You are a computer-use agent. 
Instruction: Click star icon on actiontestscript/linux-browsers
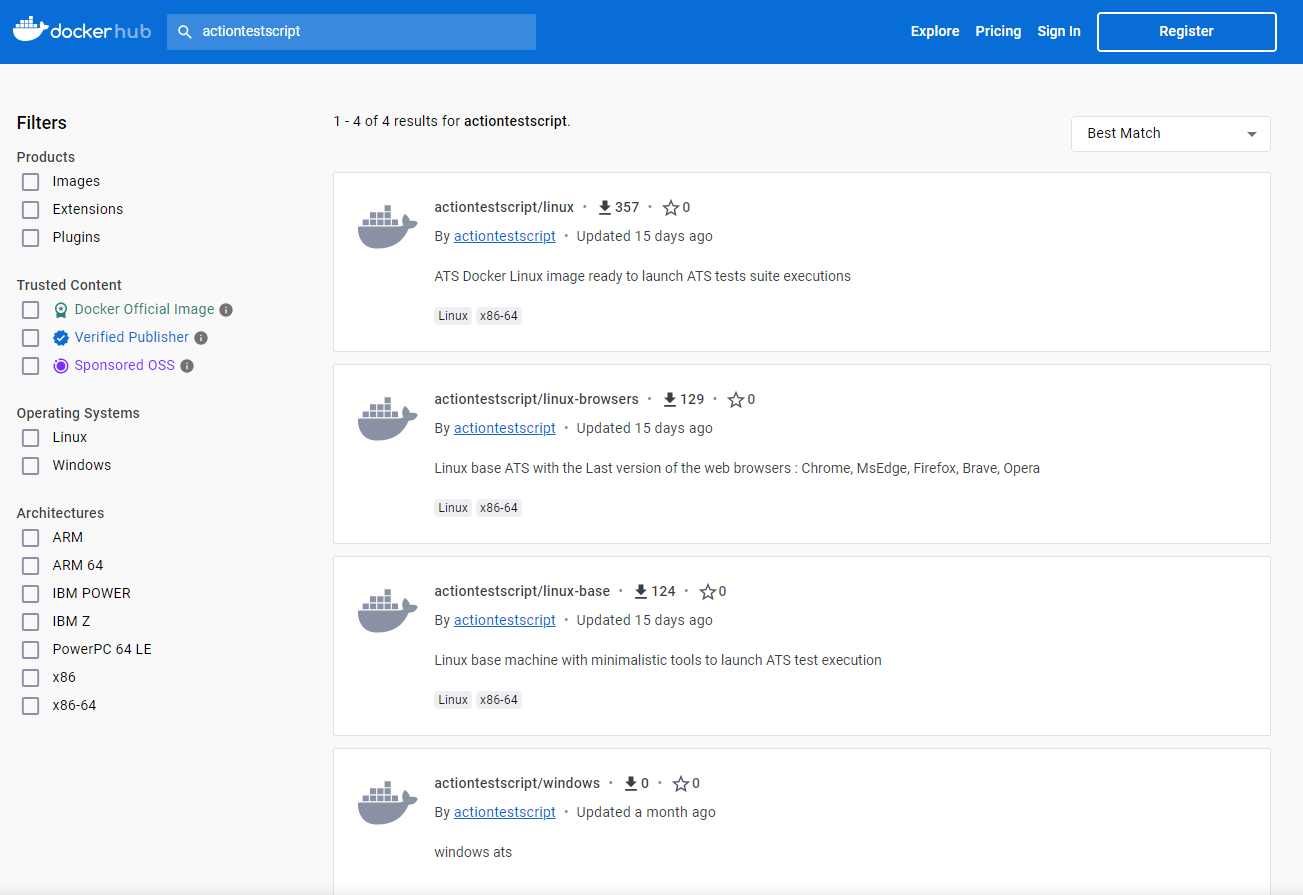pos(736,400)
